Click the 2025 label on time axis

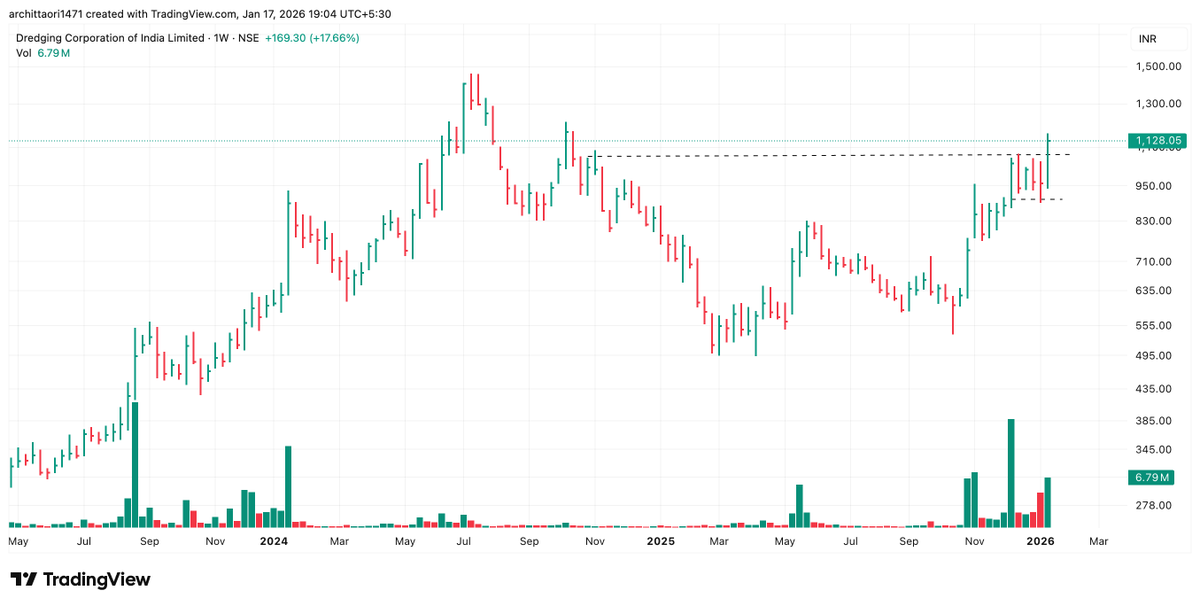660,541
